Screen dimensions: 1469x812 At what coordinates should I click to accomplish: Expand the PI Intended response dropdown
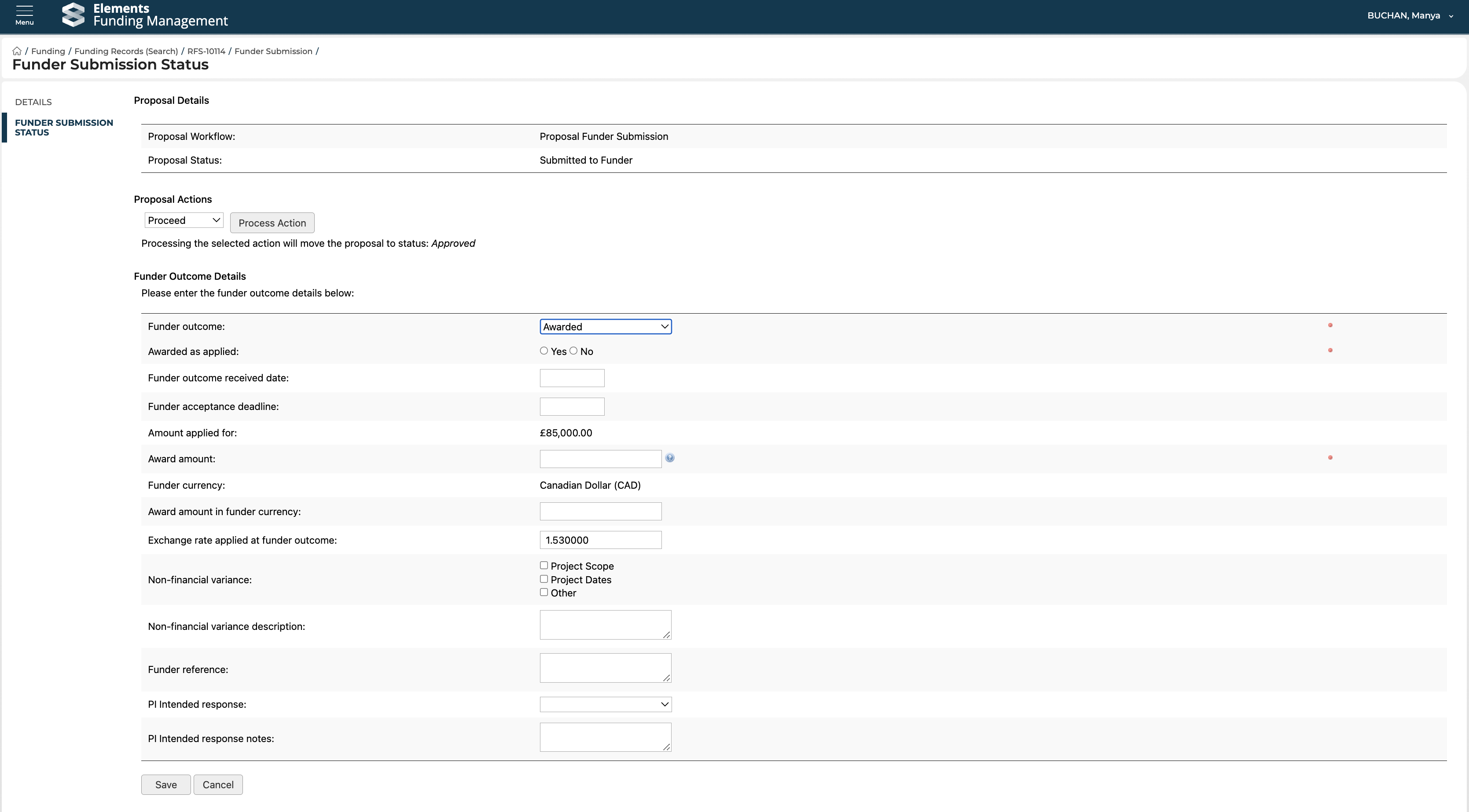(x=605, y=704)
